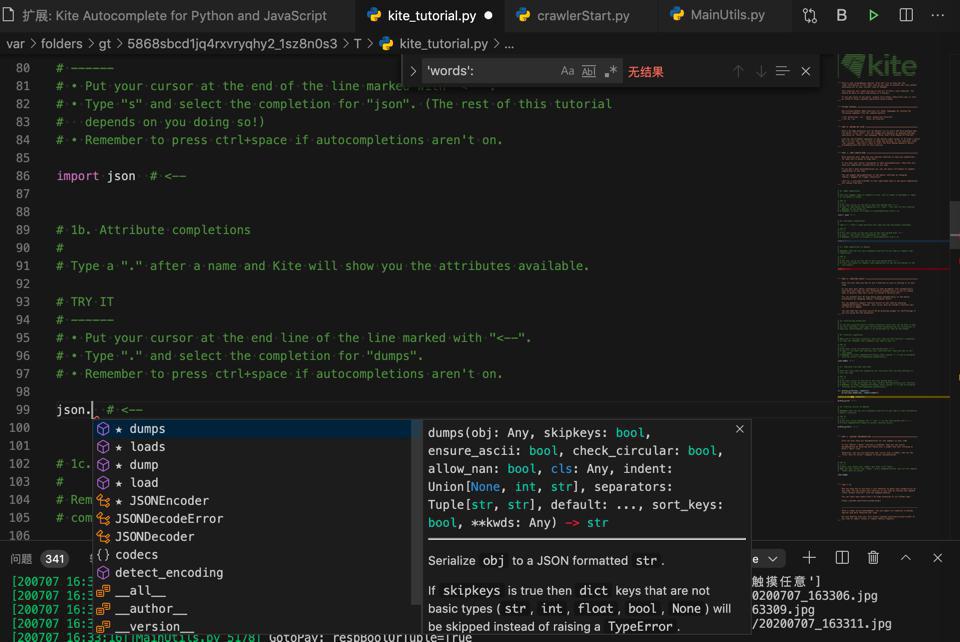Expand replace field in find widget

click(413, 71)
